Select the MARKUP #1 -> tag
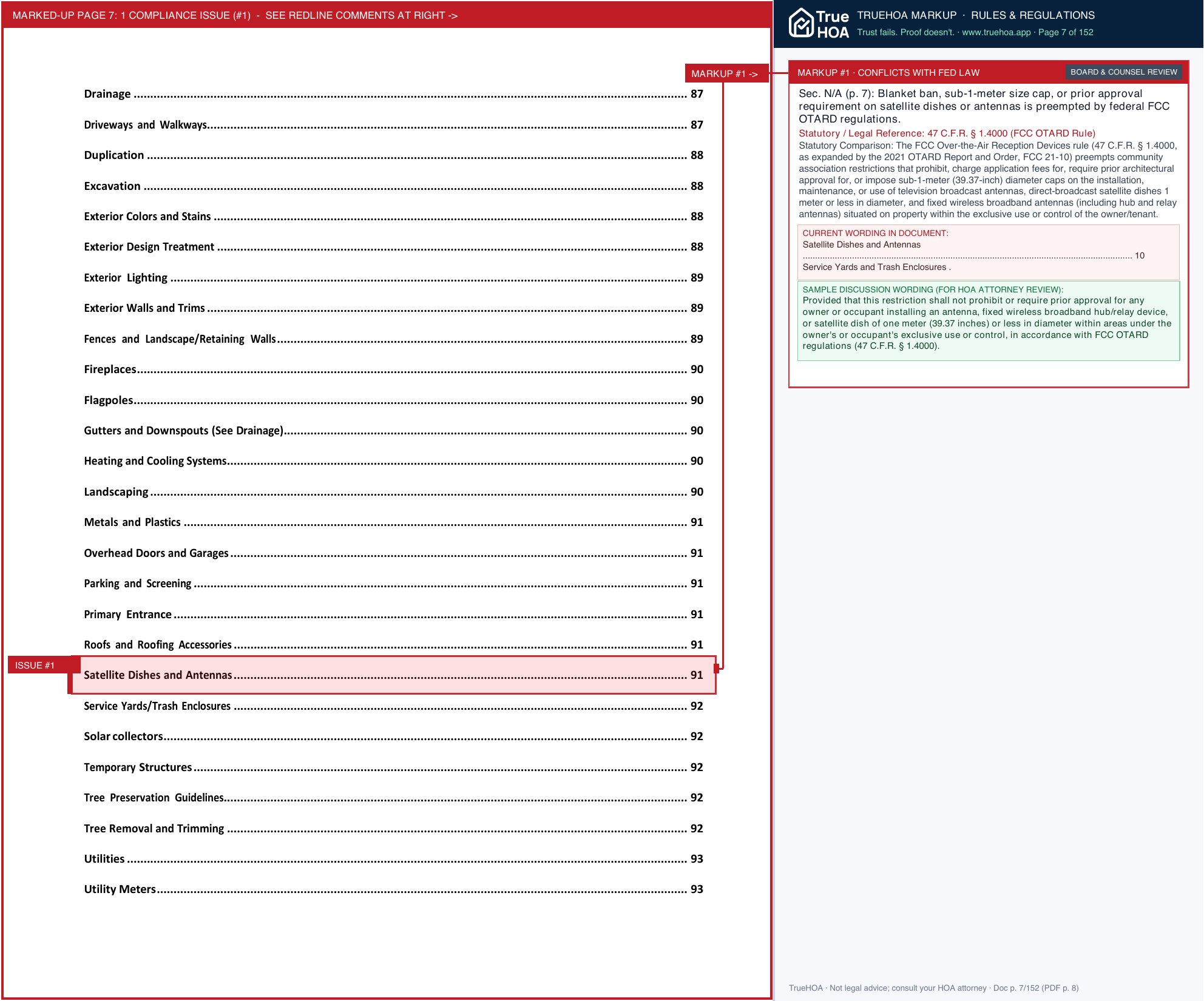1204x1001 pixels. click(x=726, y=73)
